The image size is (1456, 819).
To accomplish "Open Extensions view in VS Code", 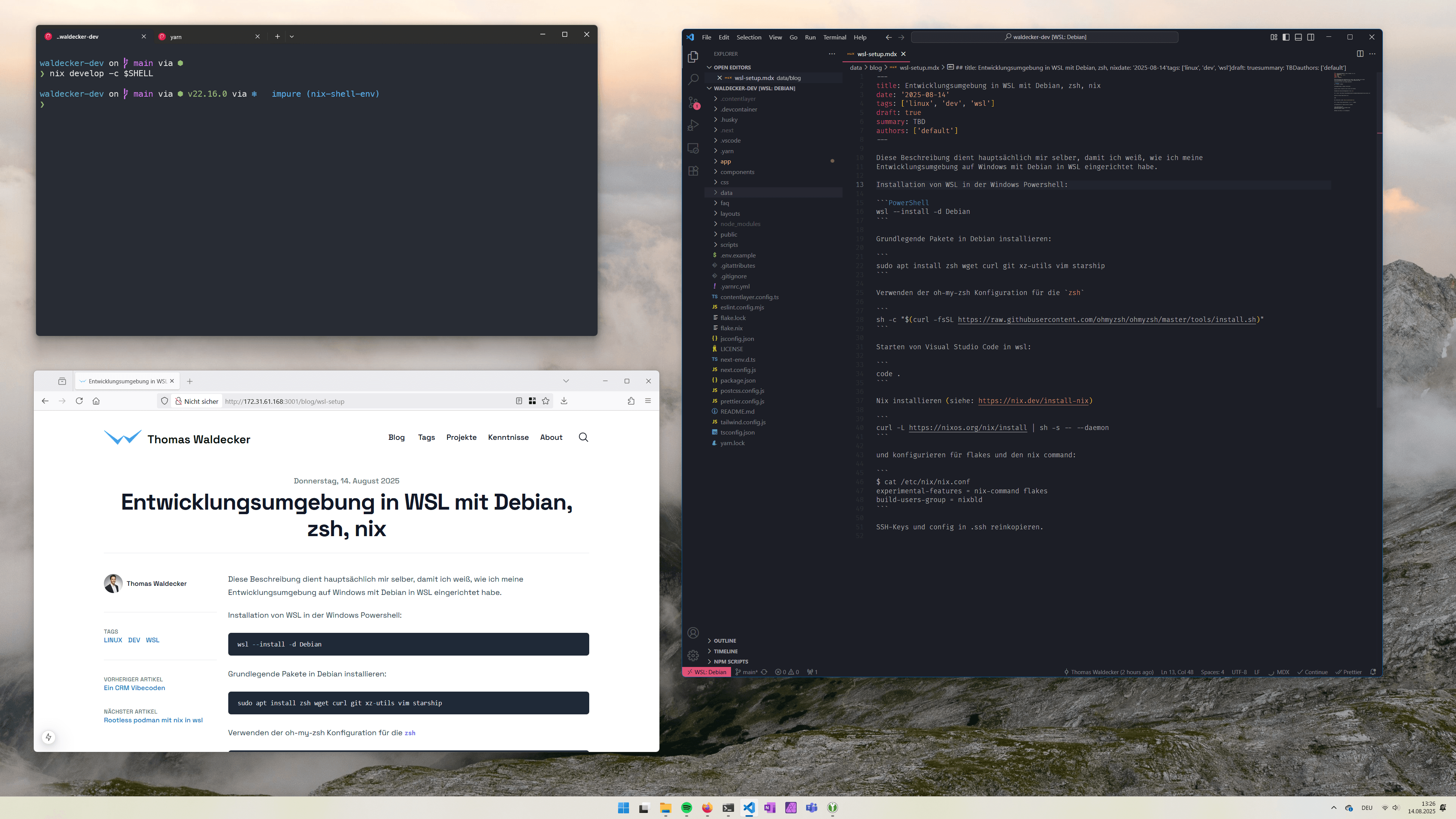I will tap(693, 171).
